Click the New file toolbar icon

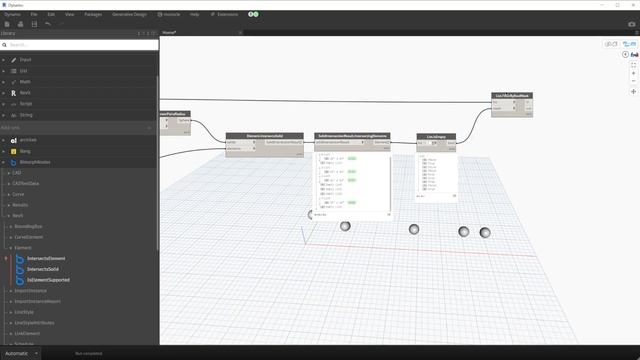click(x=7, y=24)
